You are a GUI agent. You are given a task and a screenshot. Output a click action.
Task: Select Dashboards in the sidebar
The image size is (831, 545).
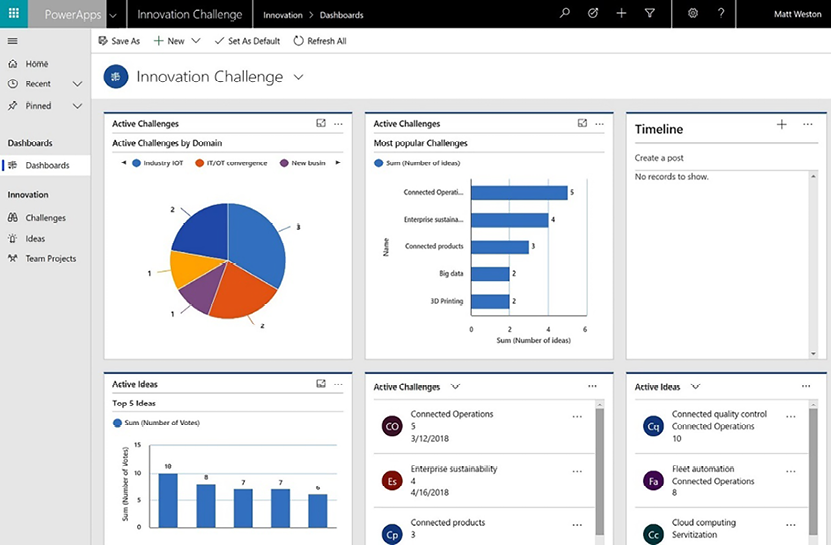[x=47, y=165]
